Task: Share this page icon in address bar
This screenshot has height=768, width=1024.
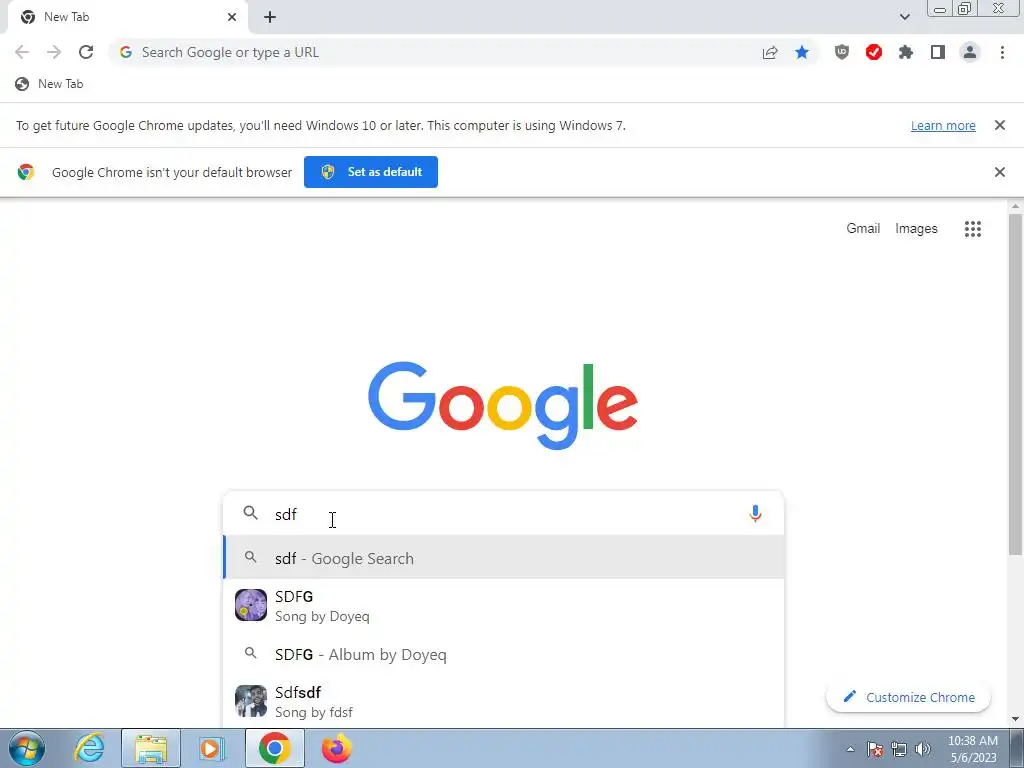Action: coord(770,52)
